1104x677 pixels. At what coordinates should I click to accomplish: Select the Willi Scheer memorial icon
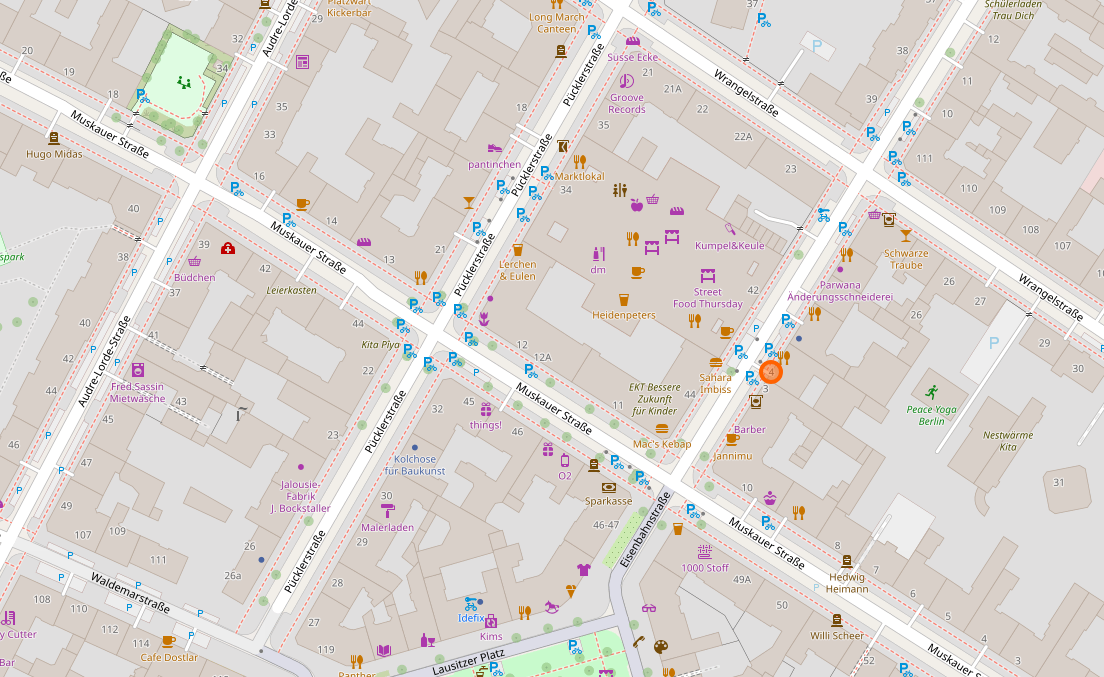pyautogui.click(x=836, y=620)
